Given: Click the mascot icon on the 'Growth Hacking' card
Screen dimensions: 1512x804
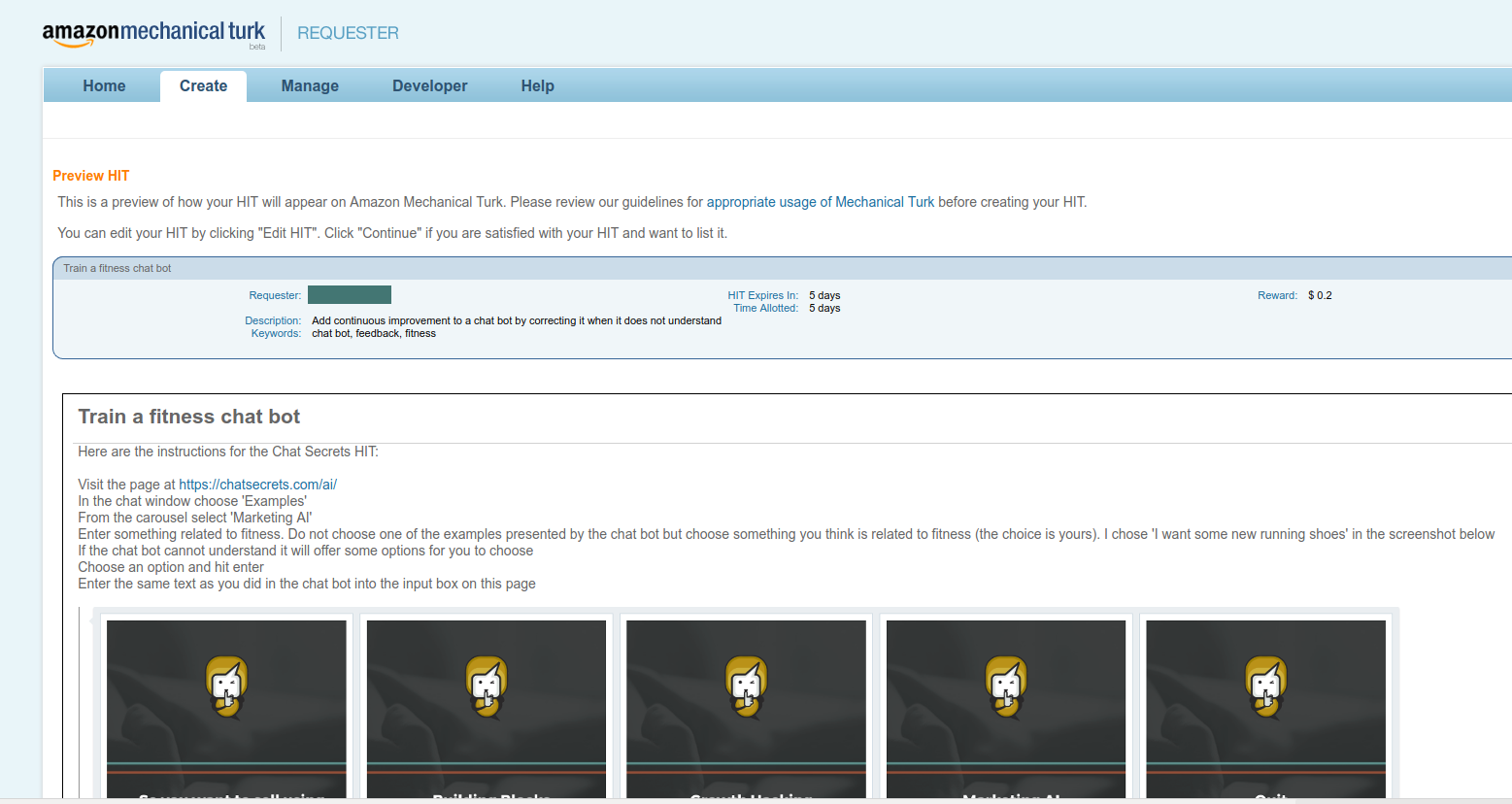Looking at the screenshot, I should [747, 687].
